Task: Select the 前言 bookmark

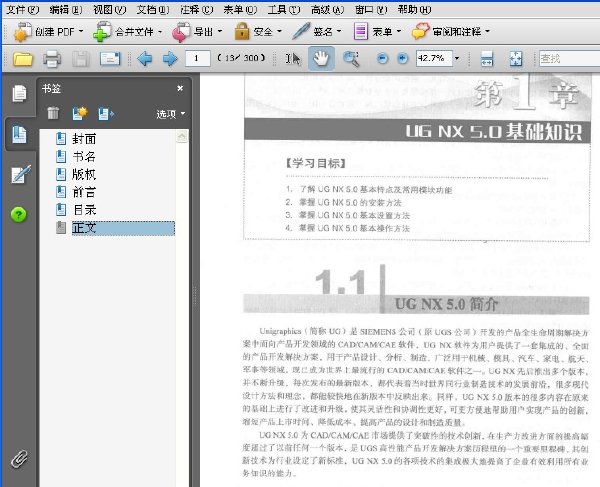Action: pyautogui.click(x=84, y=192)
